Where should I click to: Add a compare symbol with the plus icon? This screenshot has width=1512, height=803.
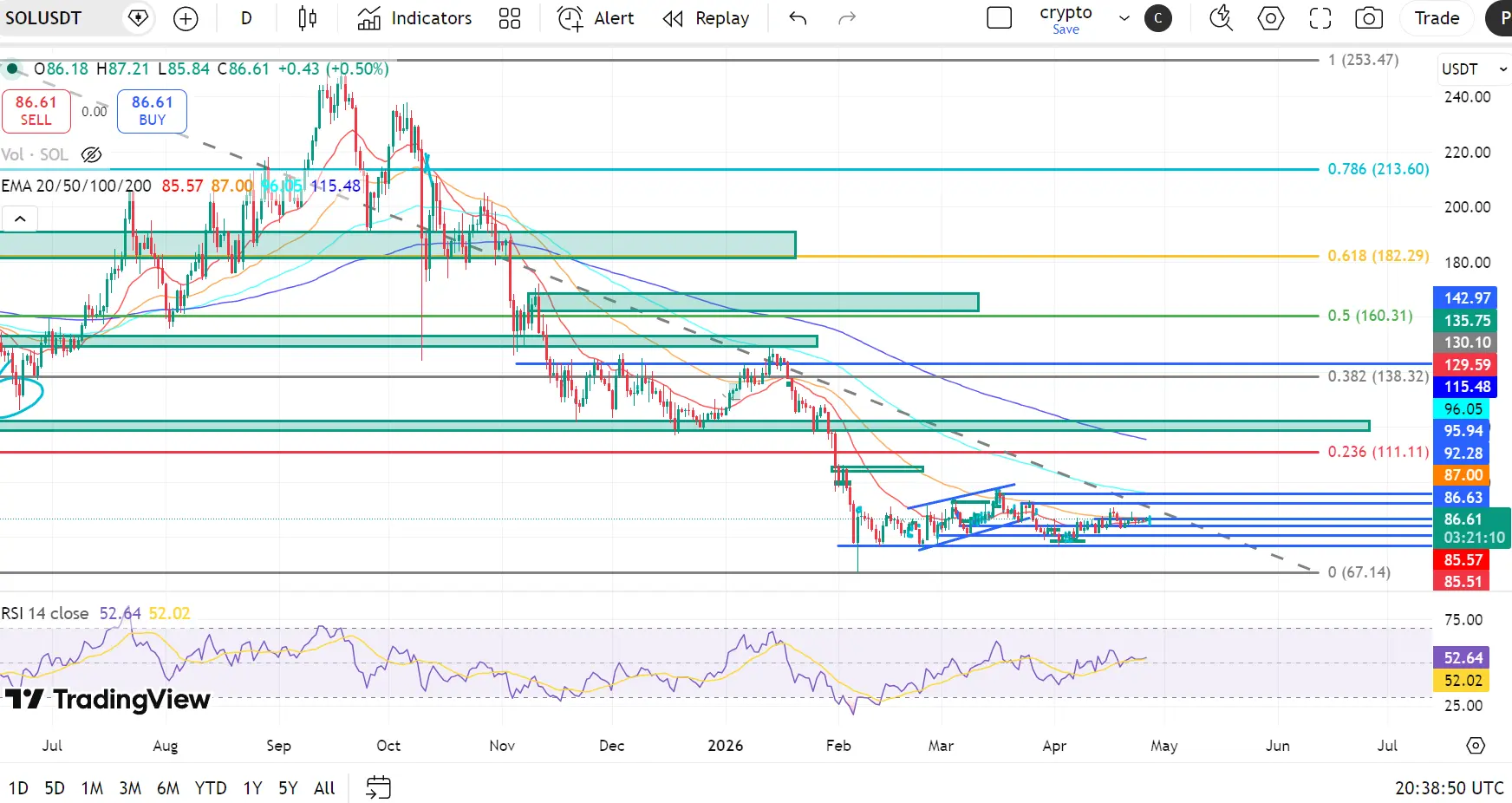pos(186,18)
